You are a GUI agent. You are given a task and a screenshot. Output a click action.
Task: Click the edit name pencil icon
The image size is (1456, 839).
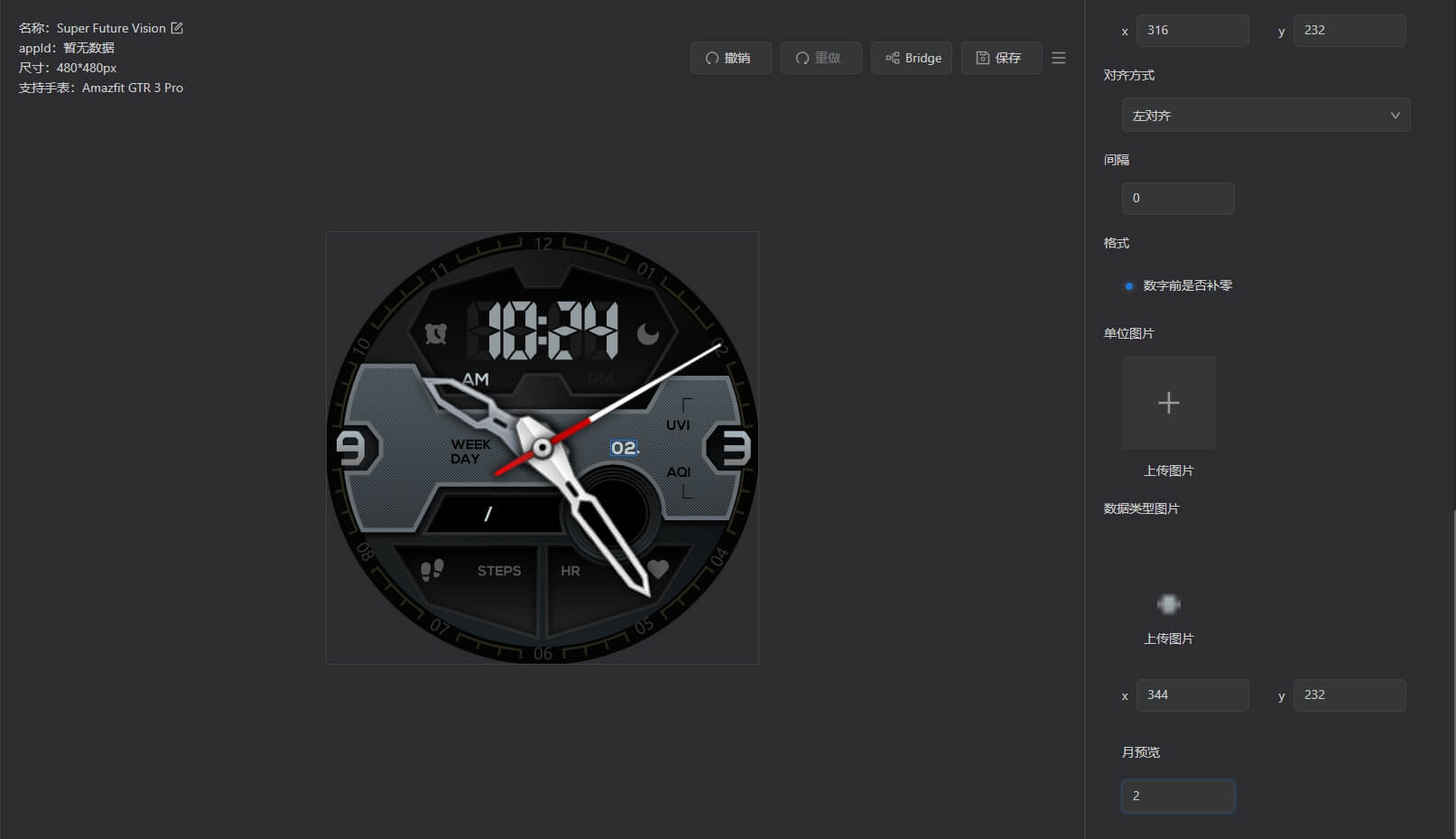(x=177, y=28)
